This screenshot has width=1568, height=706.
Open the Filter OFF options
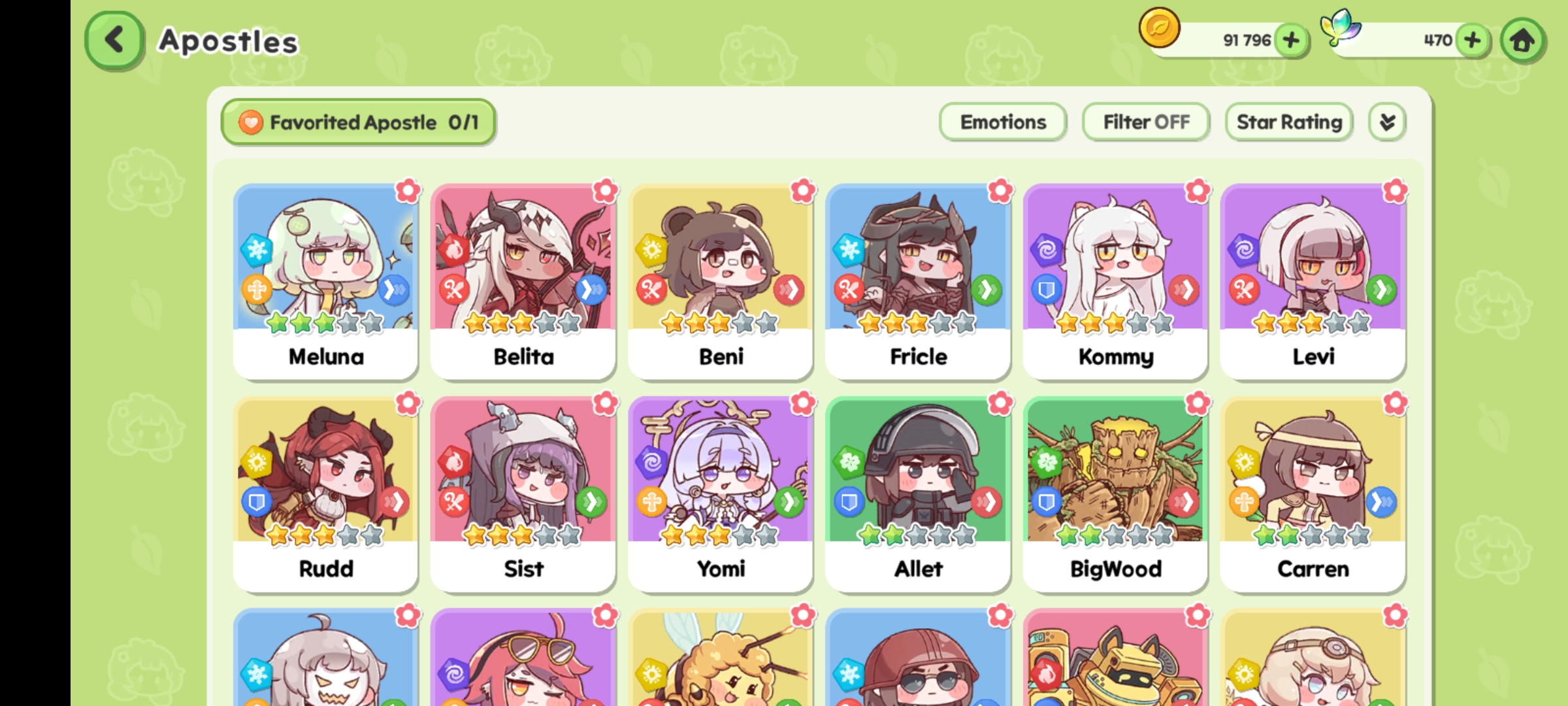click(1146, 122)
